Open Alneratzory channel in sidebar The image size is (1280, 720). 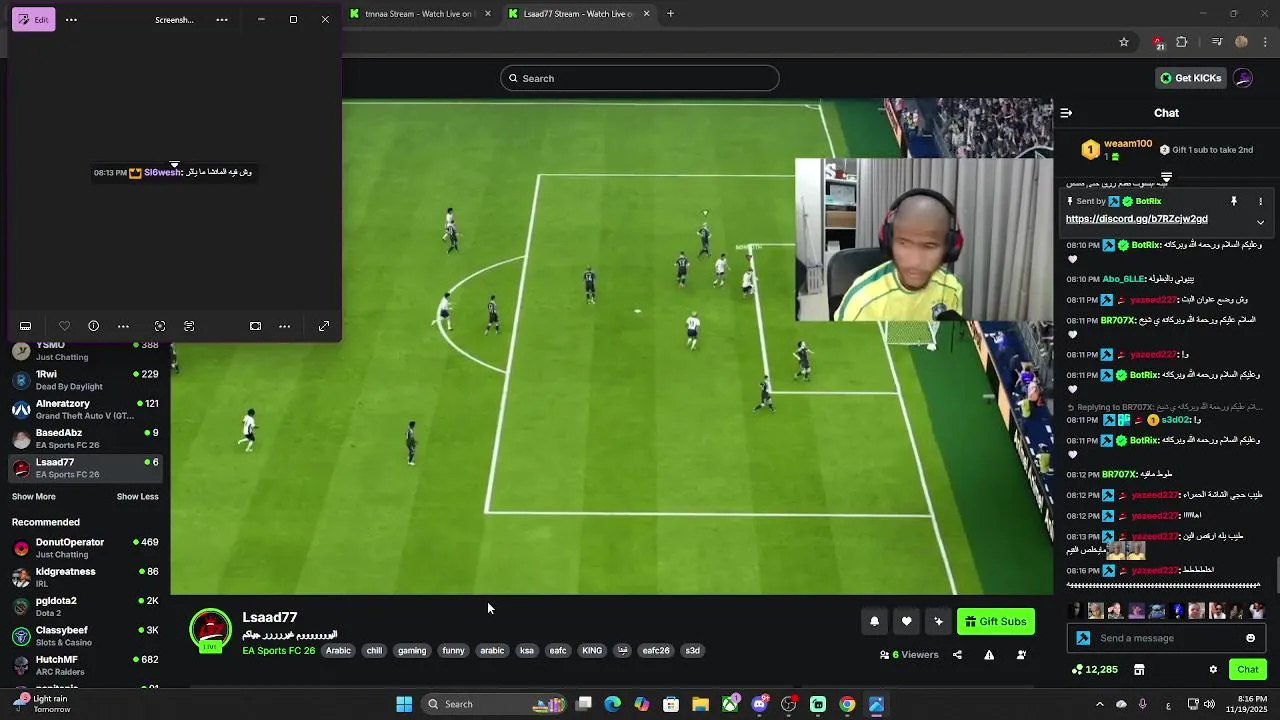tap(85, 409)
